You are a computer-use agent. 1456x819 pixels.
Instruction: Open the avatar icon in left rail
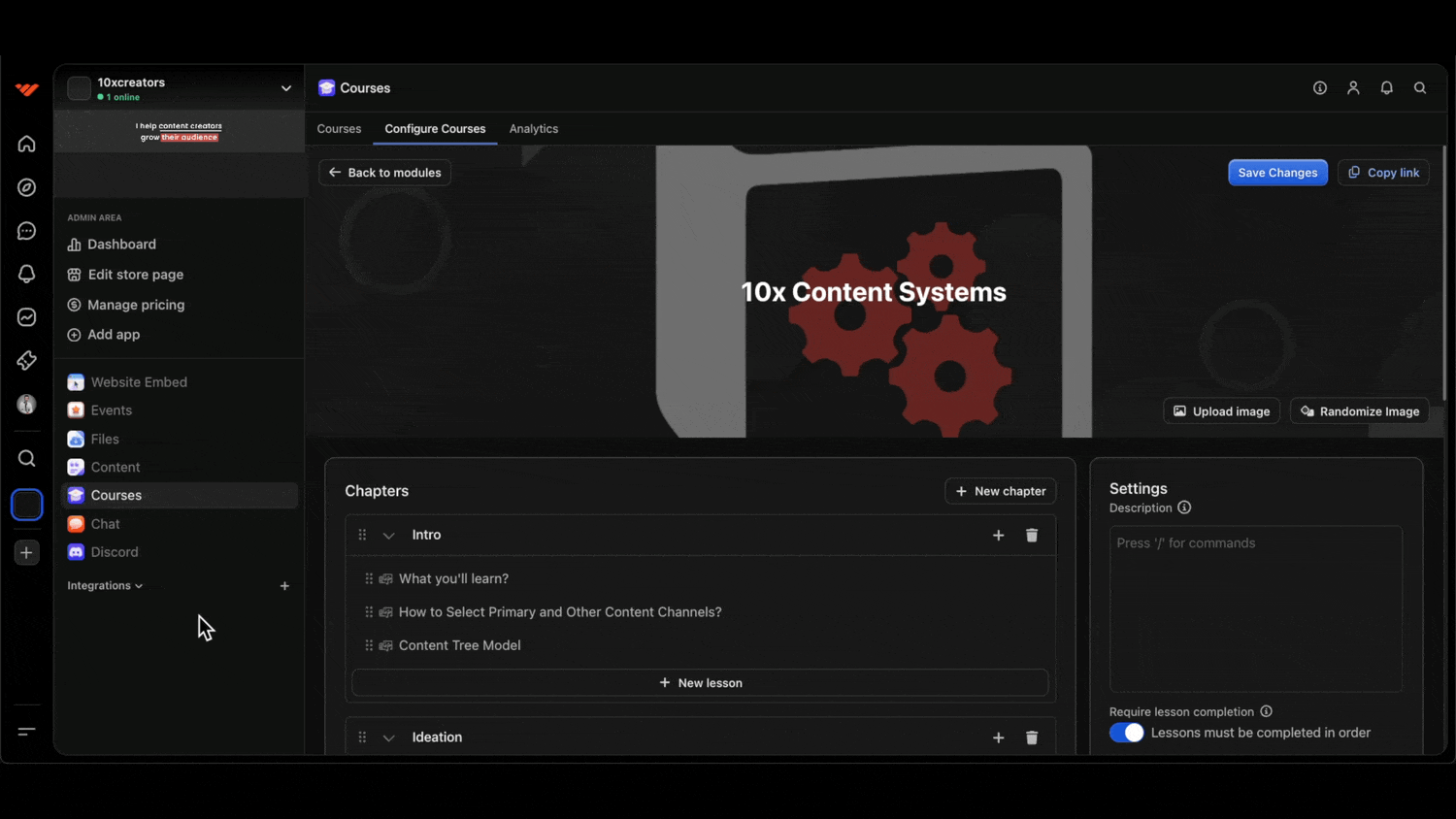pyautogui.click(x=27, y=404)
